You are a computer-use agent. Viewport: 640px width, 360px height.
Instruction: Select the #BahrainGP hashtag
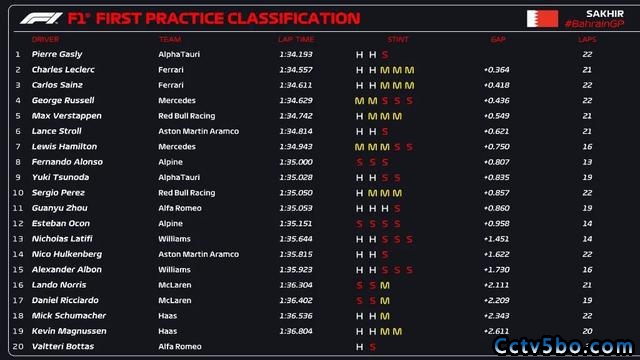click(594, 24)
